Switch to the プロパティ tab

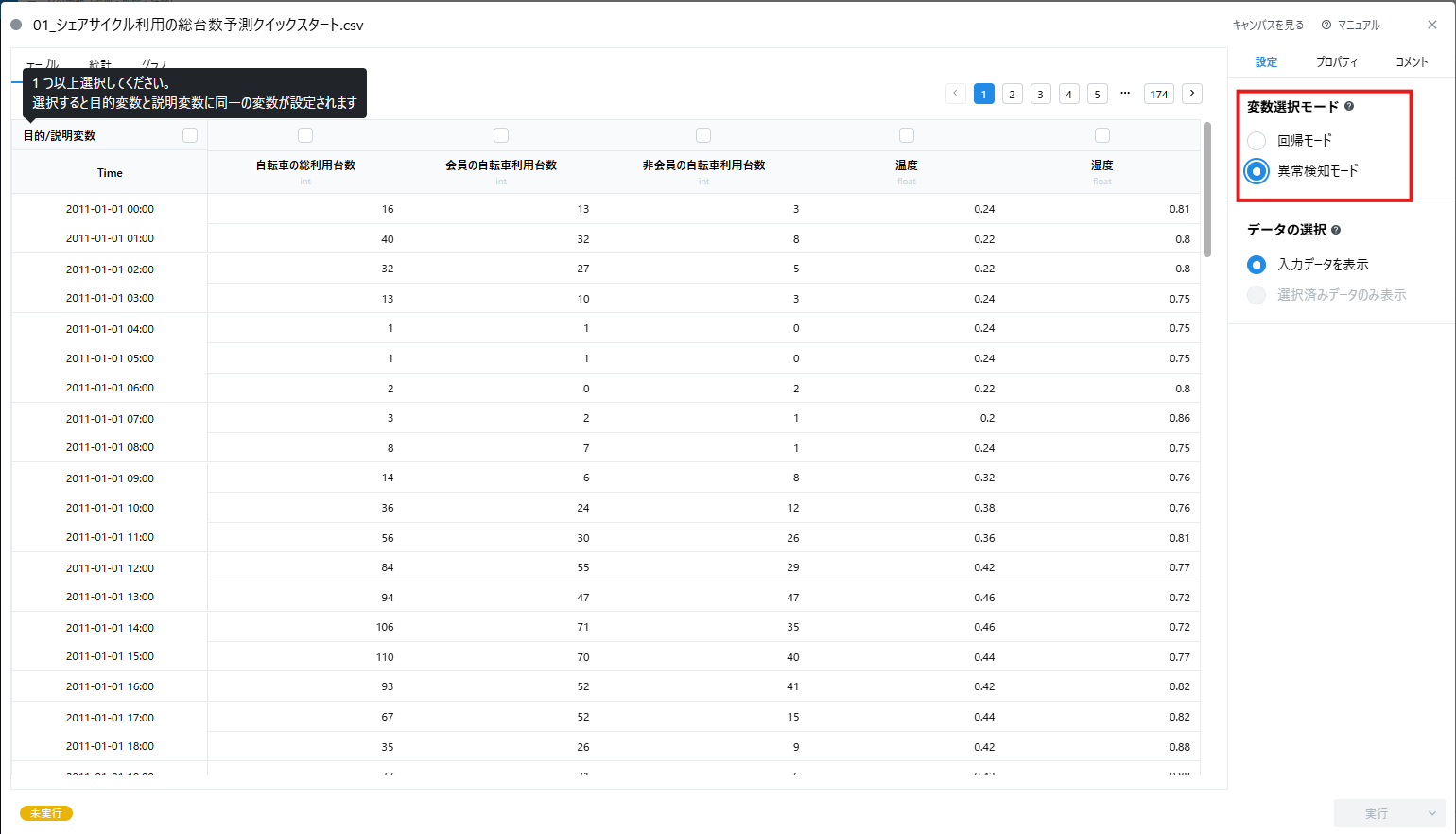click(x=1337, y=62)
